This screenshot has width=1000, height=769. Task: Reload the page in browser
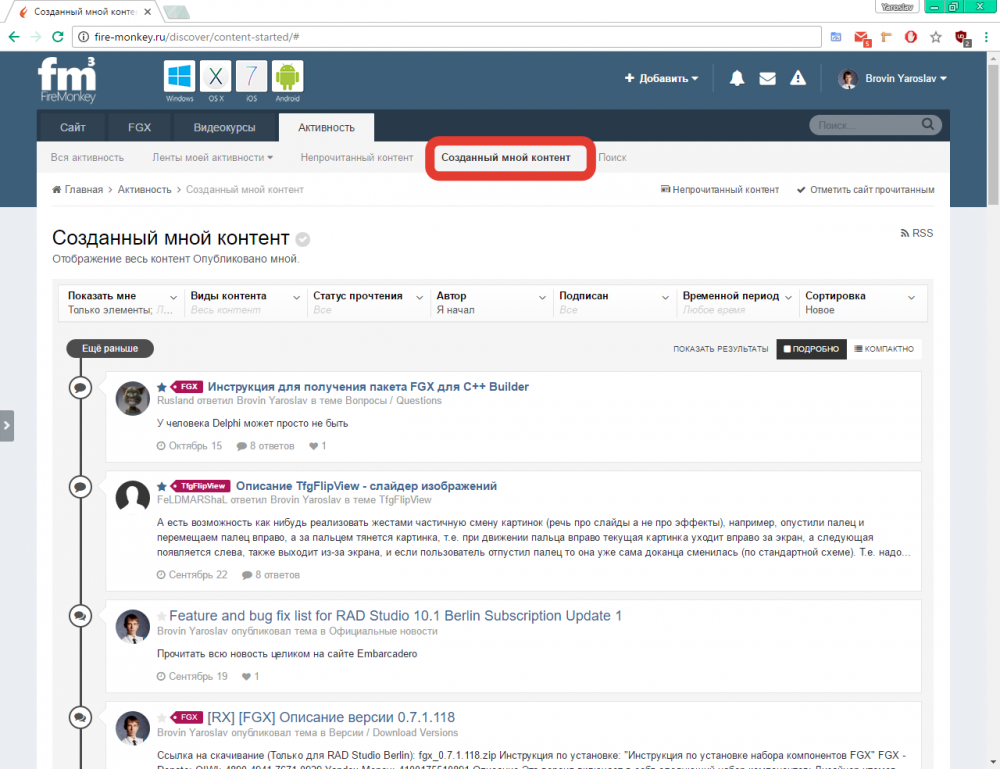(57, 37)
